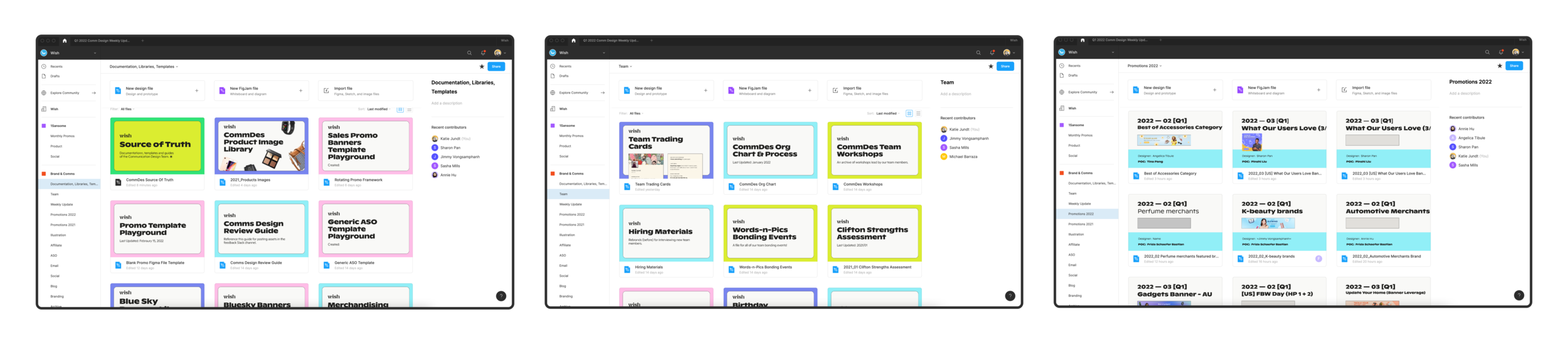Open account avatar menu in left window
Screen dimensions: 1568x344
(499, 53)
